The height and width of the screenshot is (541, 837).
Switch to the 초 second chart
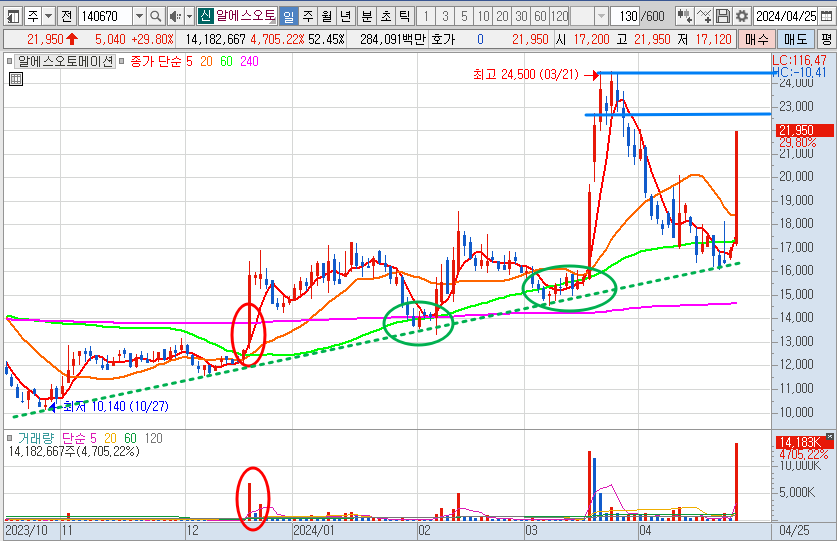pyautogui.click(x=386, y=17)
